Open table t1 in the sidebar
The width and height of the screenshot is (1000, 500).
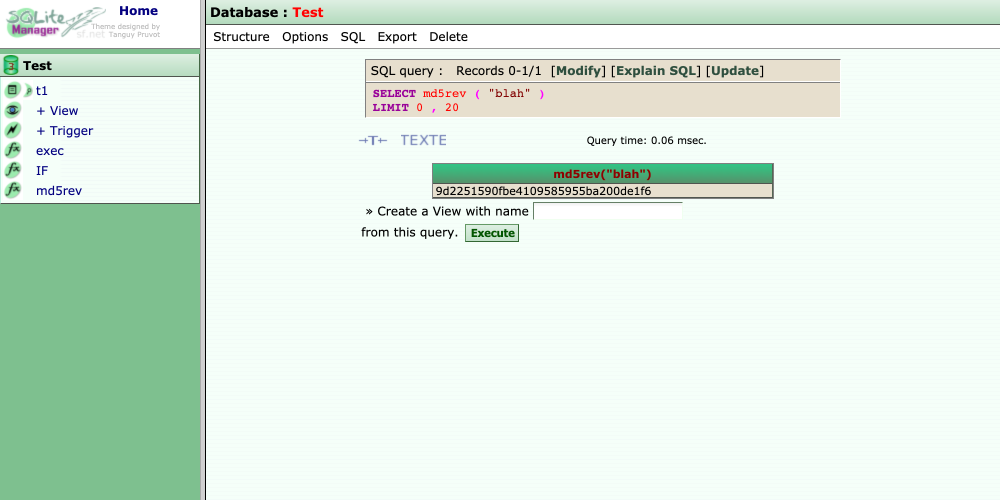[41, 91]
